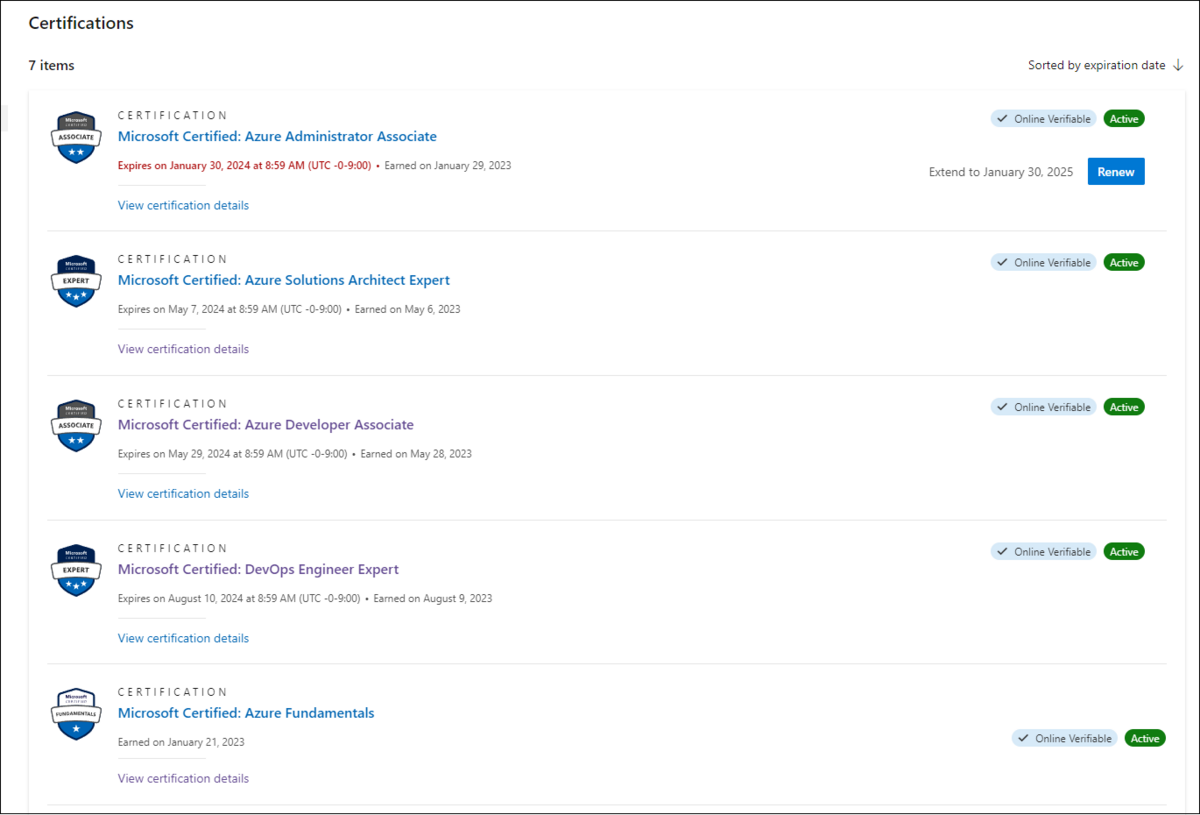Click 'Earned on January 29, 2023' text
The image size is (1200, 815).
pyautogui.click(x=448, y=165)
